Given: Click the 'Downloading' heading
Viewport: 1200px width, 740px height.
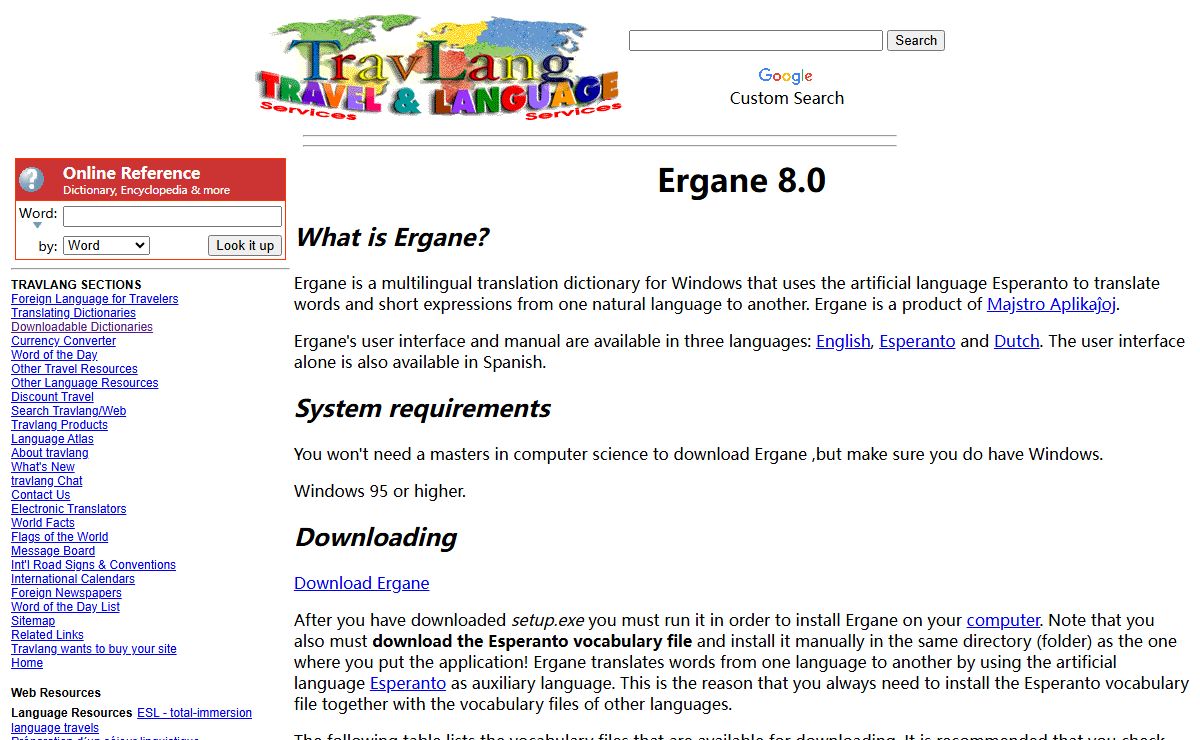Looking at the screenshot, I should point(376,538).
